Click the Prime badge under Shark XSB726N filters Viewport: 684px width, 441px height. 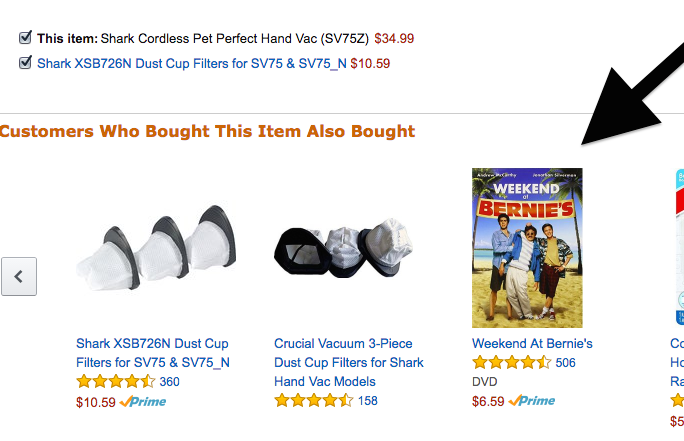143,402
